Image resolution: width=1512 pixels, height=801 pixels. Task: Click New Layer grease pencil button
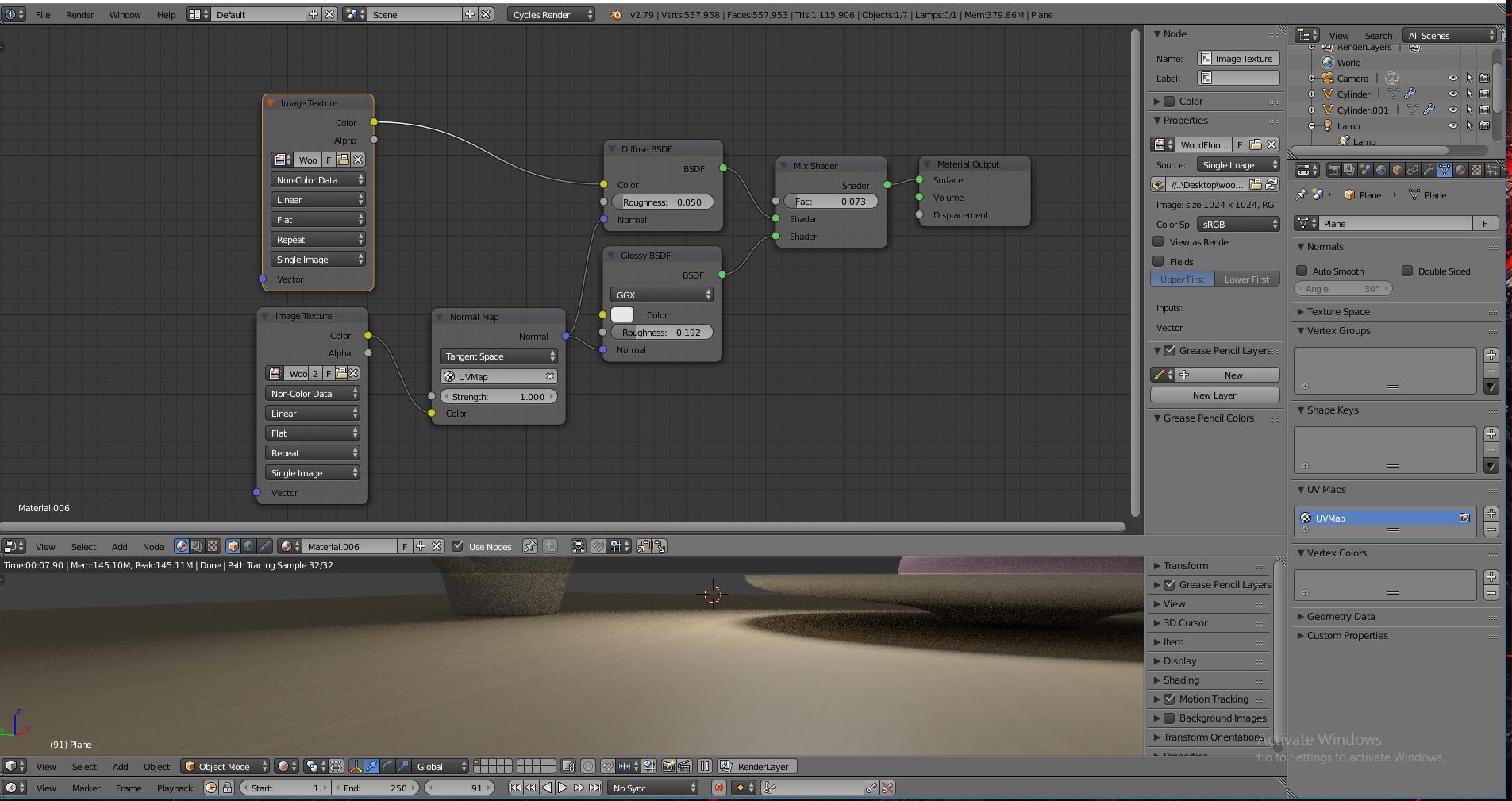[1214, 395]
